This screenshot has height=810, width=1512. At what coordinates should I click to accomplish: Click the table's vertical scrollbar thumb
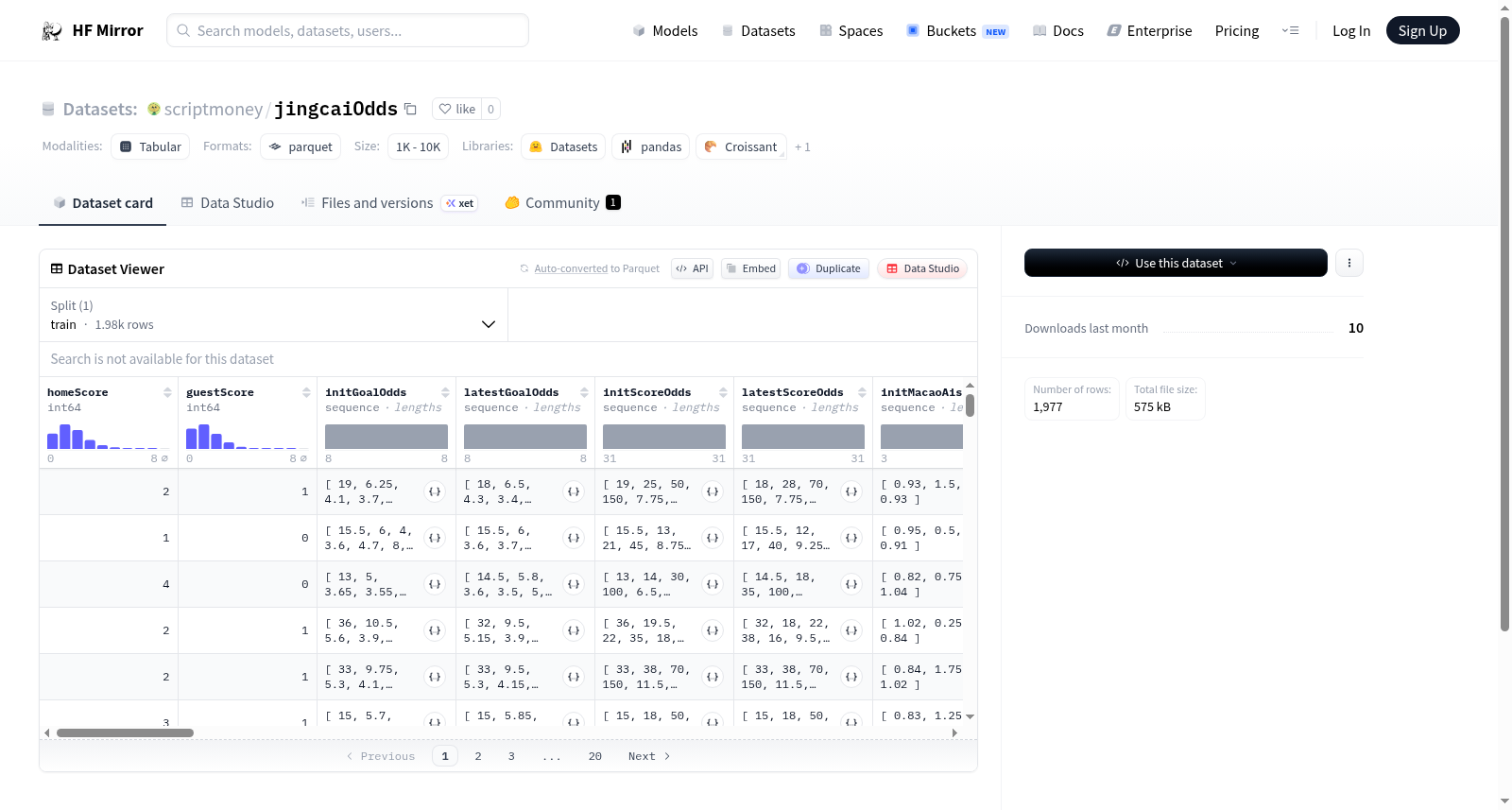click(970, 405)
